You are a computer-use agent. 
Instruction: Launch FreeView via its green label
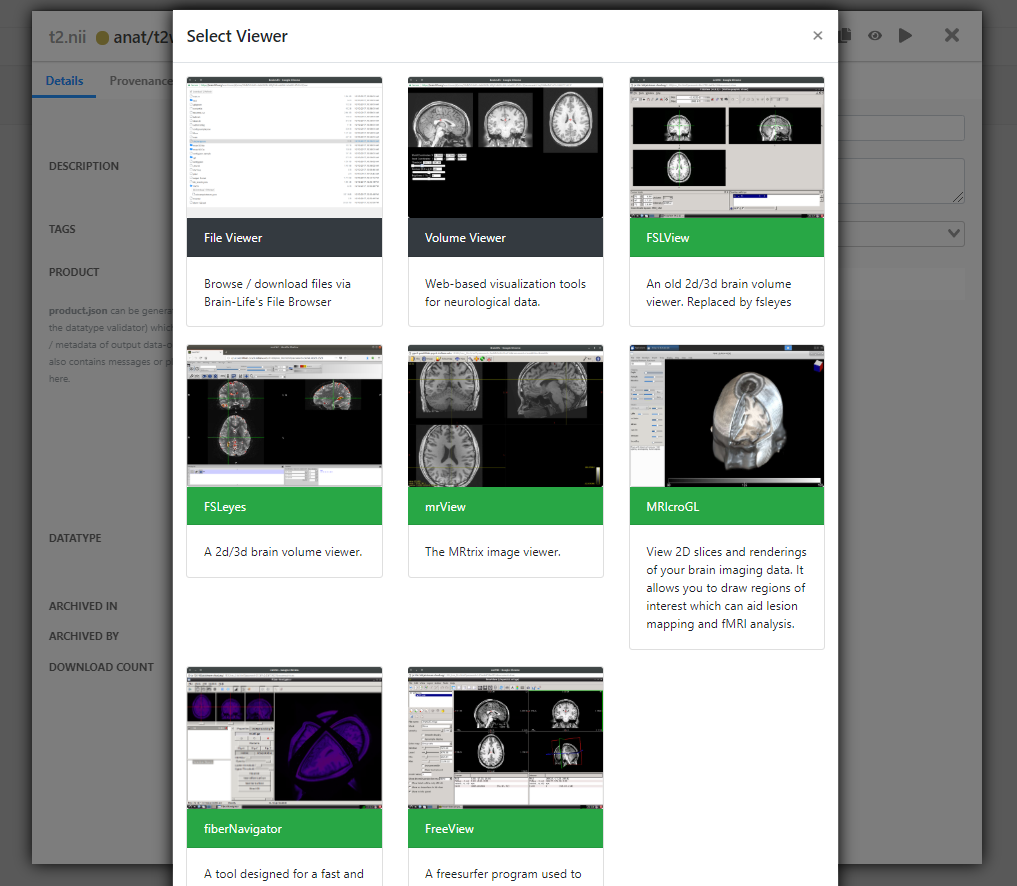click(505, 828)
